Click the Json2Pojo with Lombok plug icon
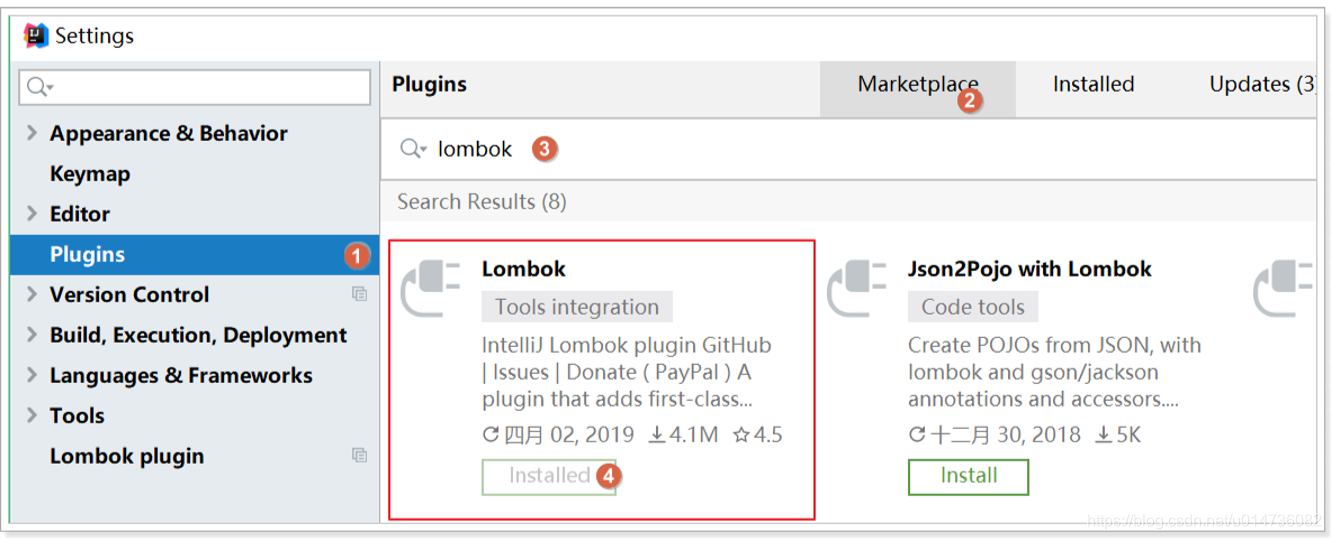This screenshot has width=1331, height=539. 857,289
